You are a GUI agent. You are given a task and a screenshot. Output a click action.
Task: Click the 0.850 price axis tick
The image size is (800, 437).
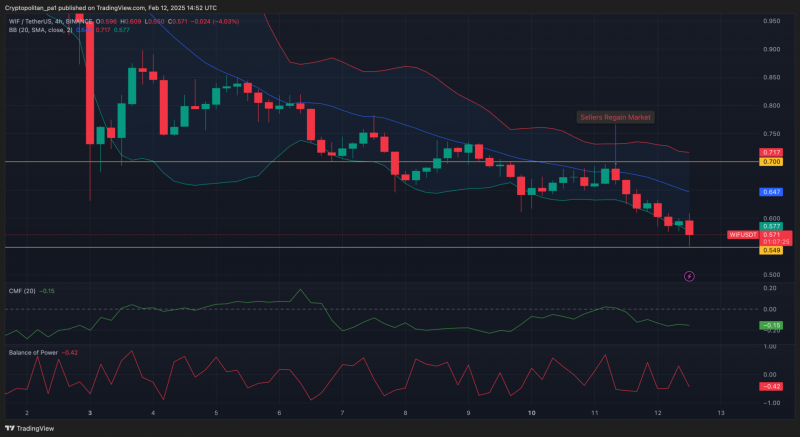click(771, 78)
